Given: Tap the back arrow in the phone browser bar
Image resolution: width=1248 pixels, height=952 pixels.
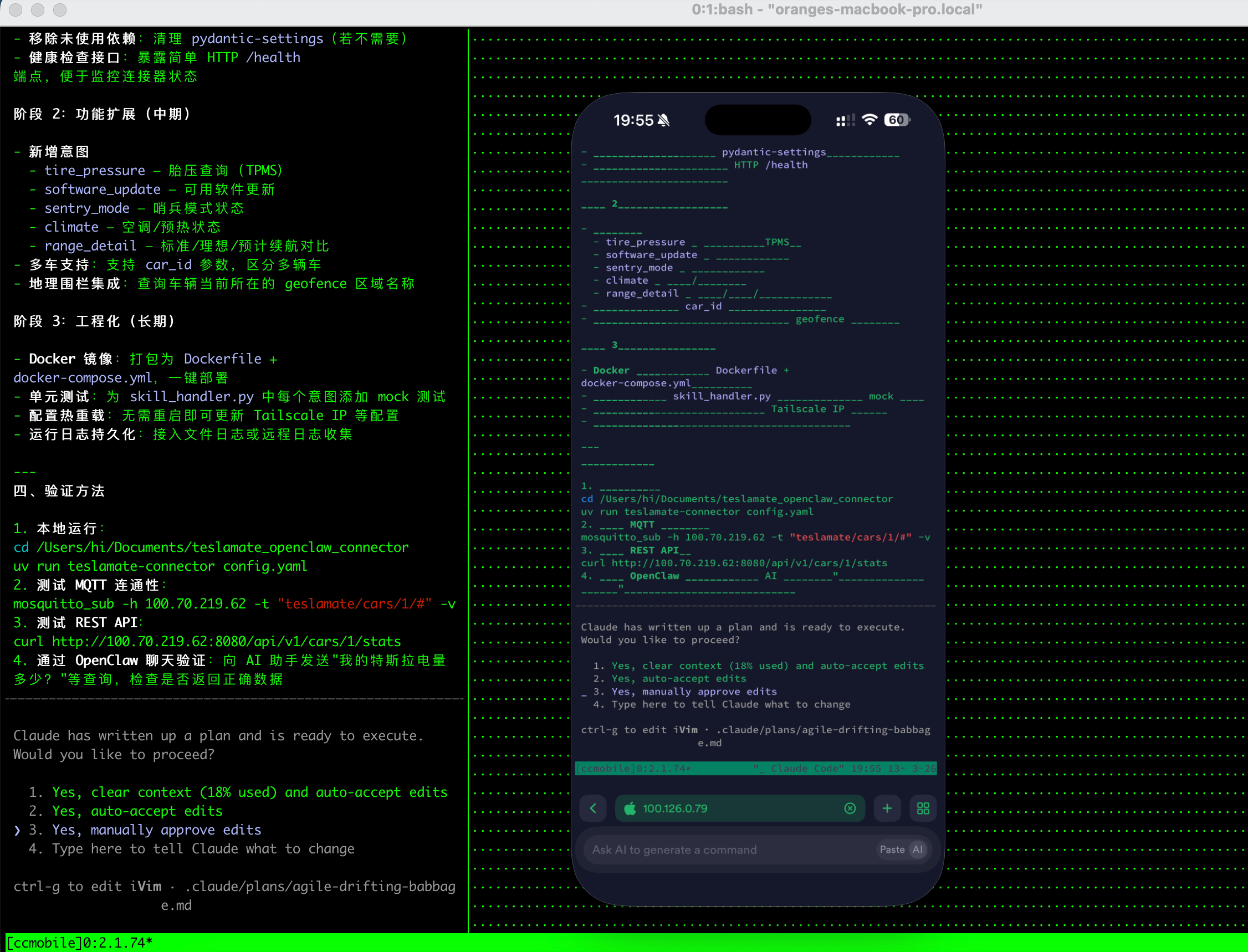Looking at the screenshot, I should click(x=593, y=808).
